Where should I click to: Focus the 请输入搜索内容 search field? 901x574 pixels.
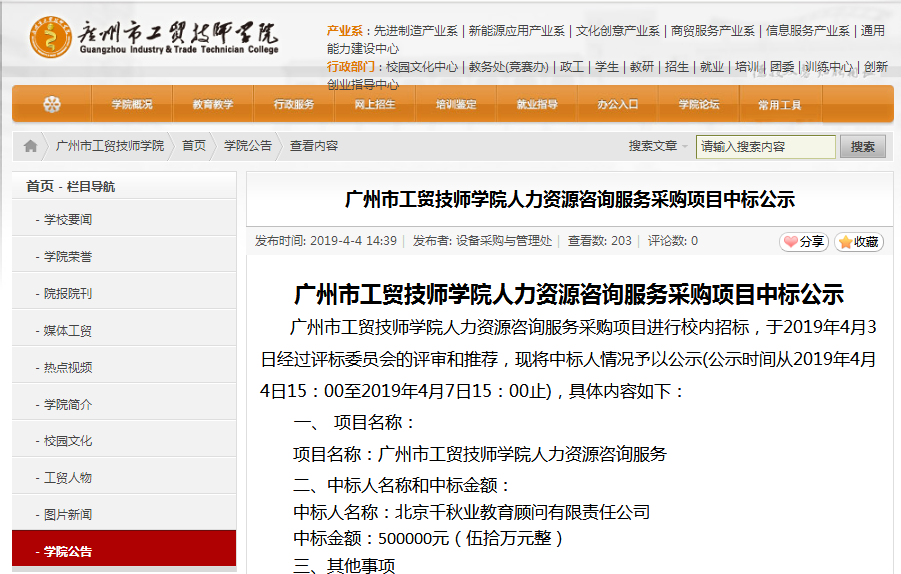coord(765,147)
